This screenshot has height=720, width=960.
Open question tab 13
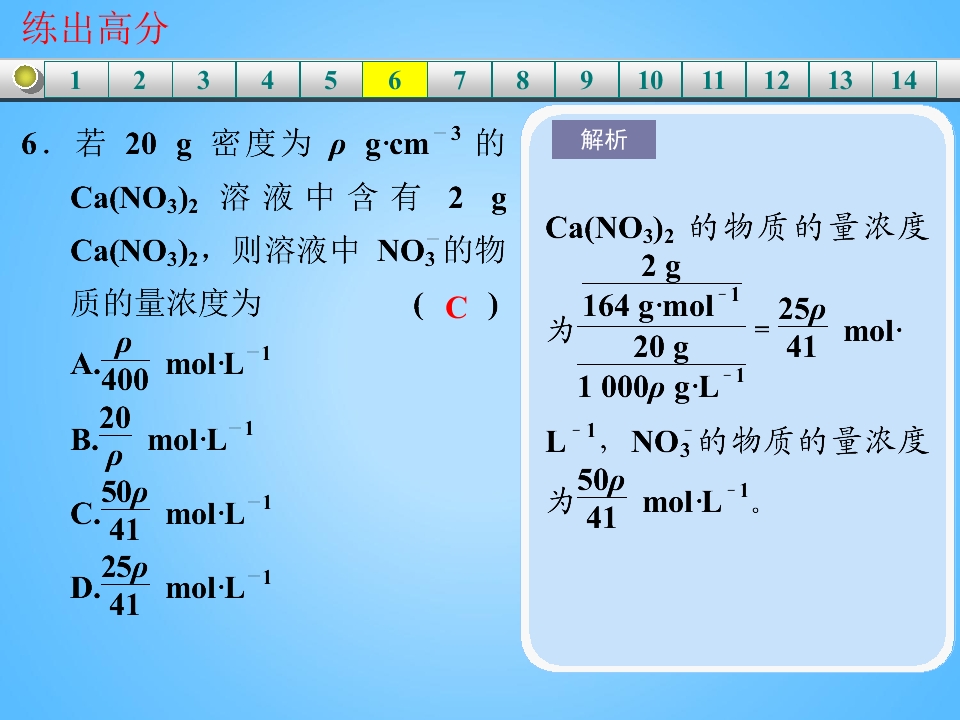click(841, 80)
